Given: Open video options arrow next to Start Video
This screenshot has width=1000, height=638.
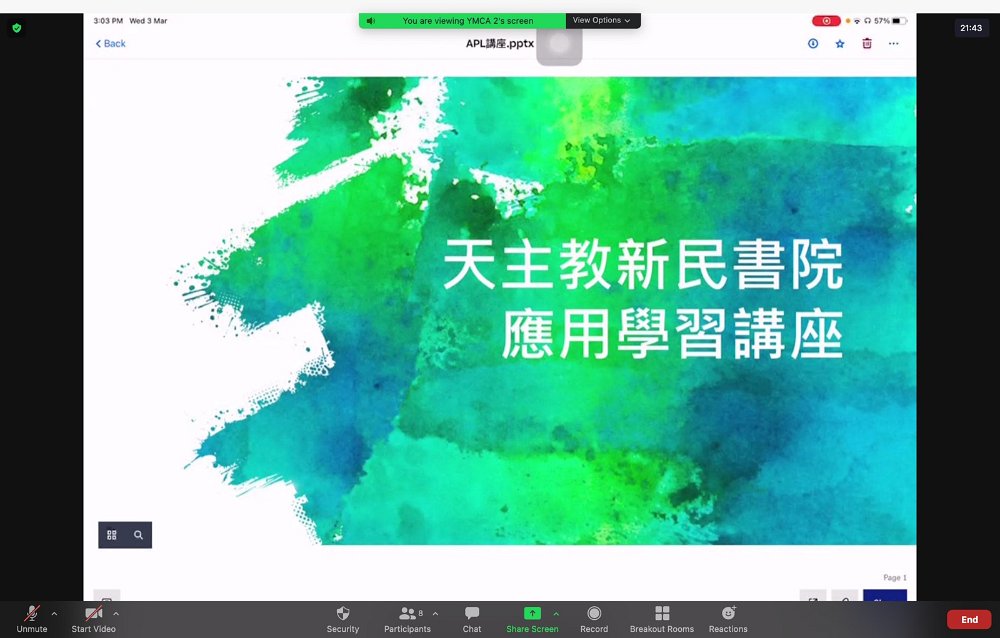Looking at the screenshot, I should pos(116,614).
